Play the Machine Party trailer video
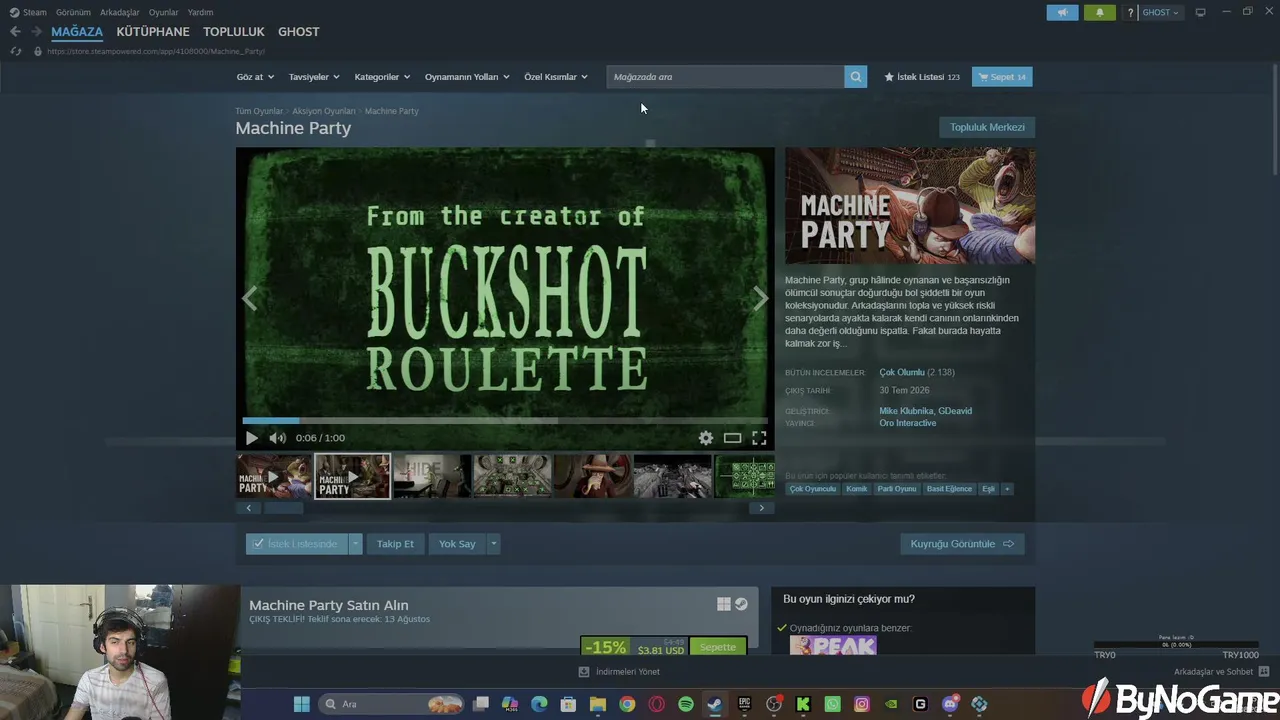This screenshot has height=720, width=1280. coord(251,438)
